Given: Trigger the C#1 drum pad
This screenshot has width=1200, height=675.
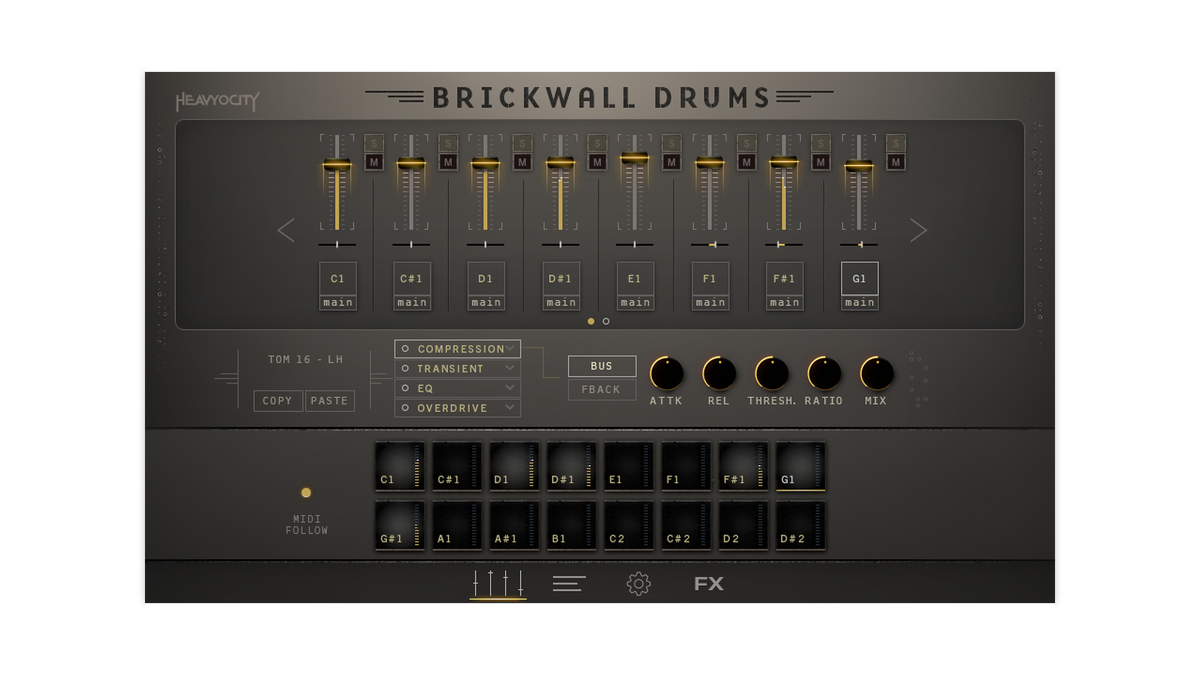Looking at the screenshot, I should click(x=457, y=467).
